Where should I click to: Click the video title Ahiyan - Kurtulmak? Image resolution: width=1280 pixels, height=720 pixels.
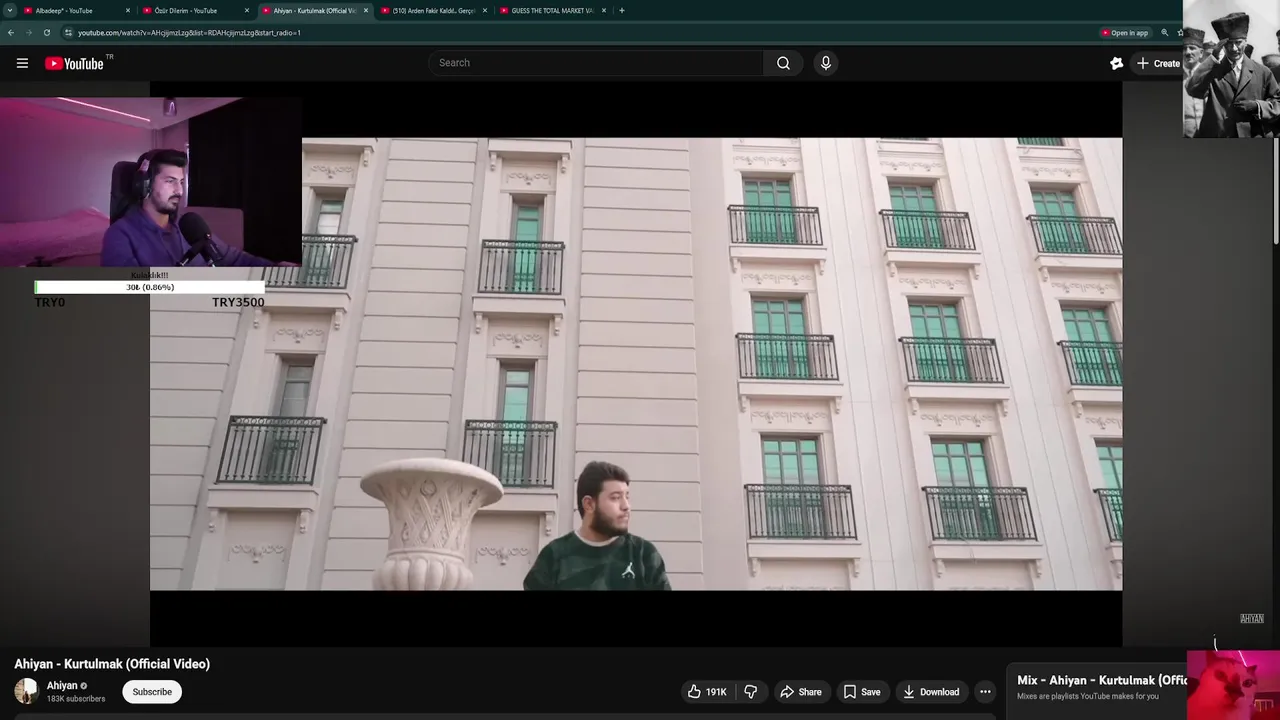(x=112, y=664)
